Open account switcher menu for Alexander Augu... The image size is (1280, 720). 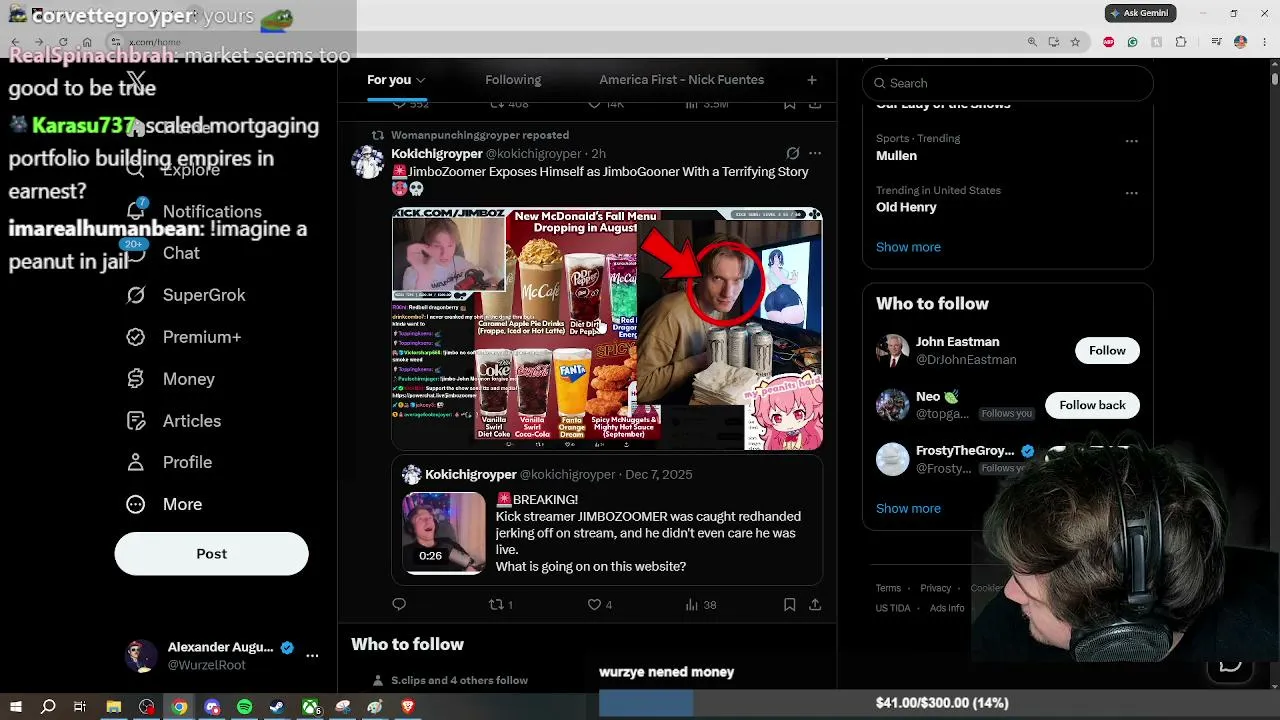click(x=312, y=655)
